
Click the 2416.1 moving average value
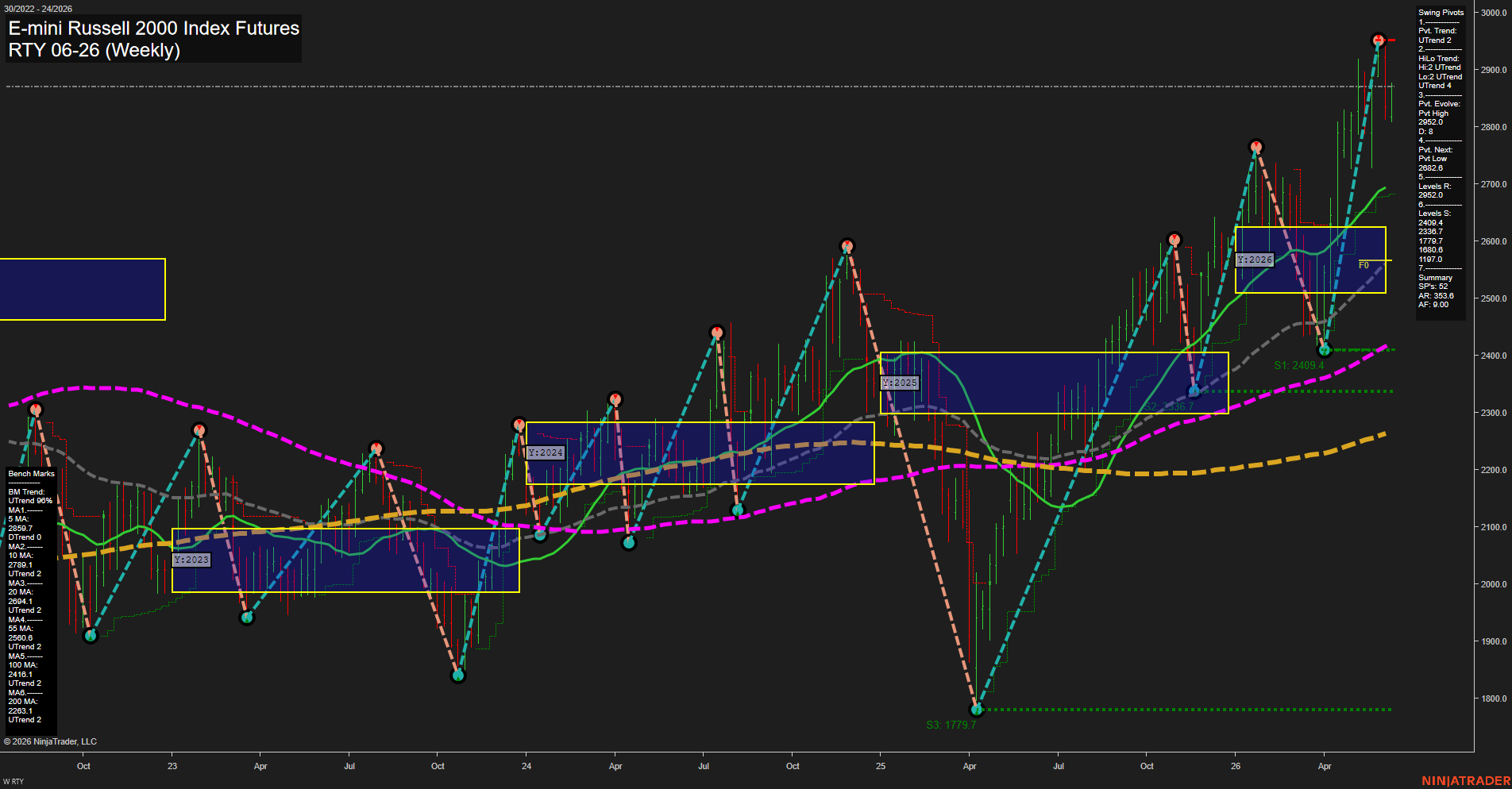[21, 675]
